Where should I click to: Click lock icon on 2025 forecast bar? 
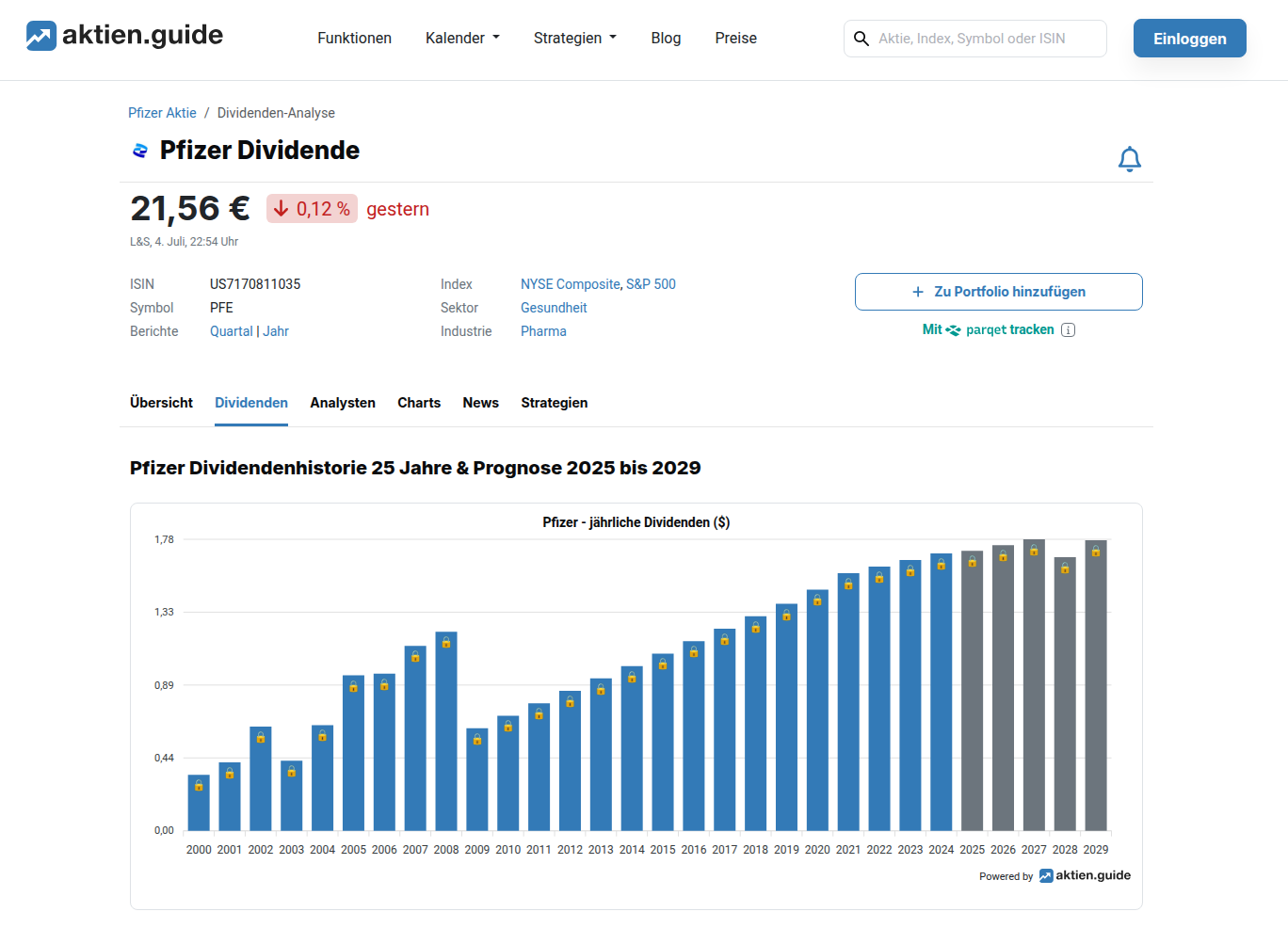pyautogui.click(x=972, y=561)
